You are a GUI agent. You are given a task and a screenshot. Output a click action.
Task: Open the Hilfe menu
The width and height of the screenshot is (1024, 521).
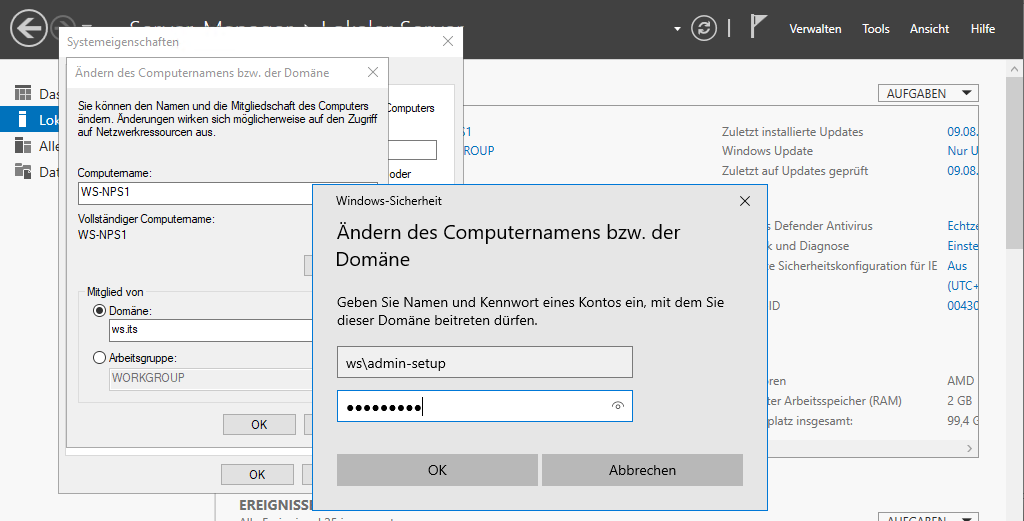(x=982, y=29)
